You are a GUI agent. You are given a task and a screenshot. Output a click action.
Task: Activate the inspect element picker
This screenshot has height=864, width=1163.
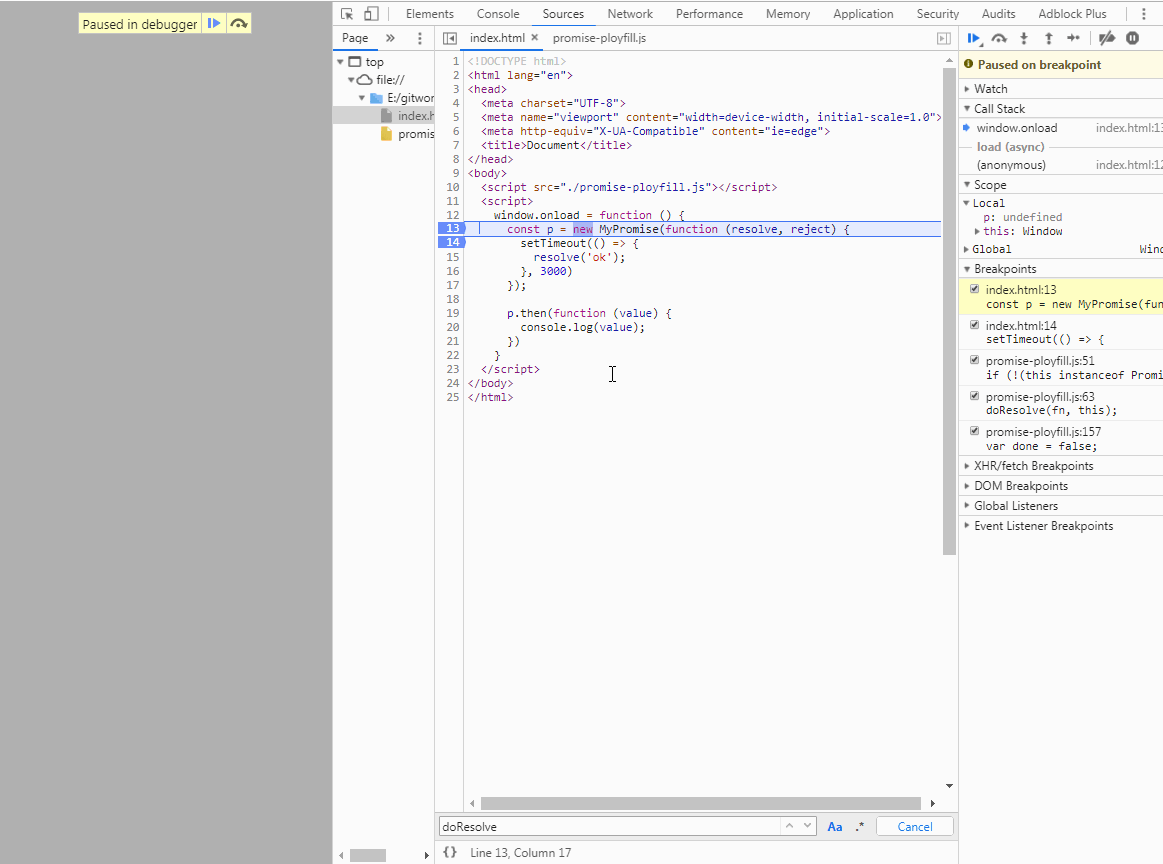click(347, 14)
